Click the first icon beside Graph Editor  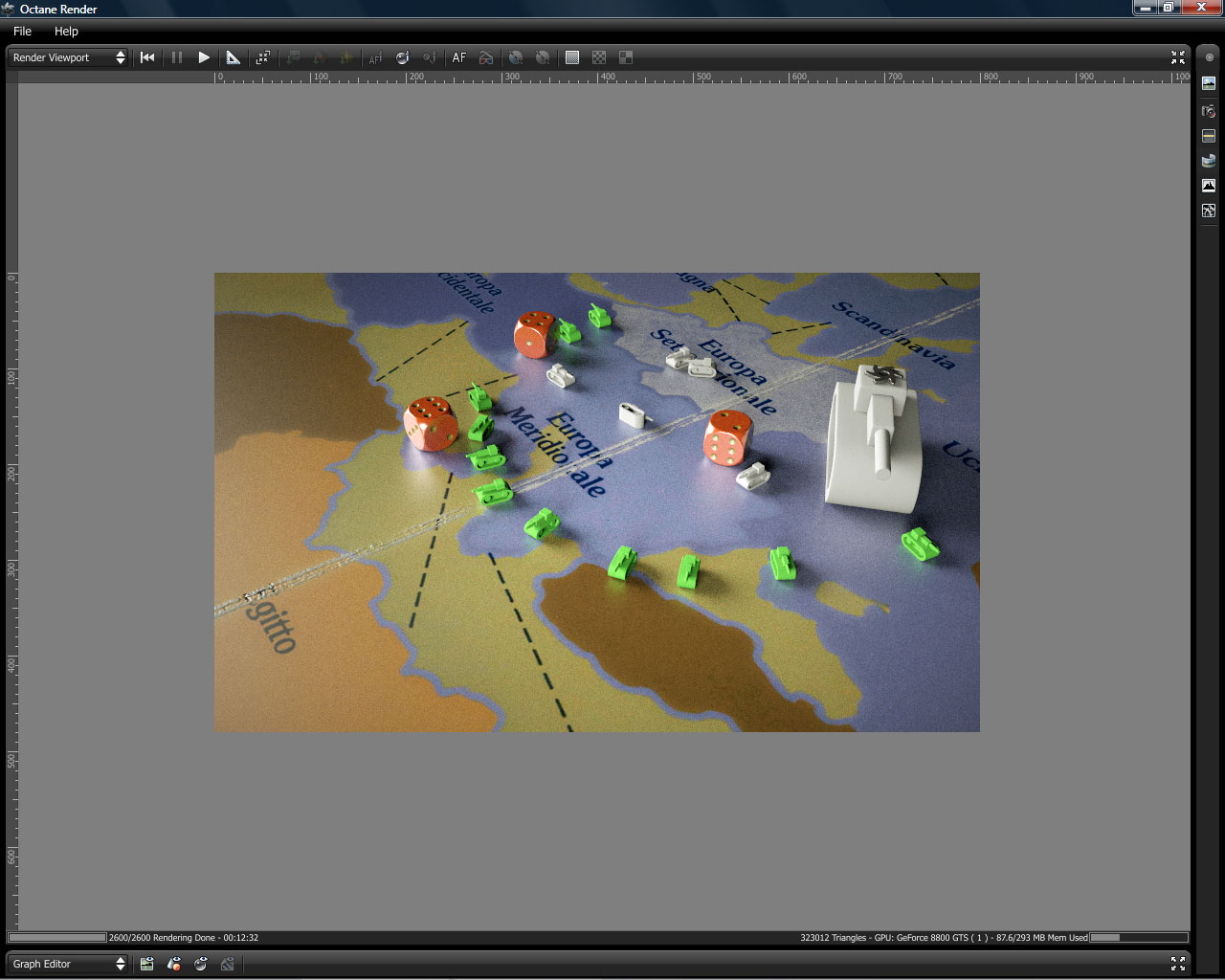point(147,964)
